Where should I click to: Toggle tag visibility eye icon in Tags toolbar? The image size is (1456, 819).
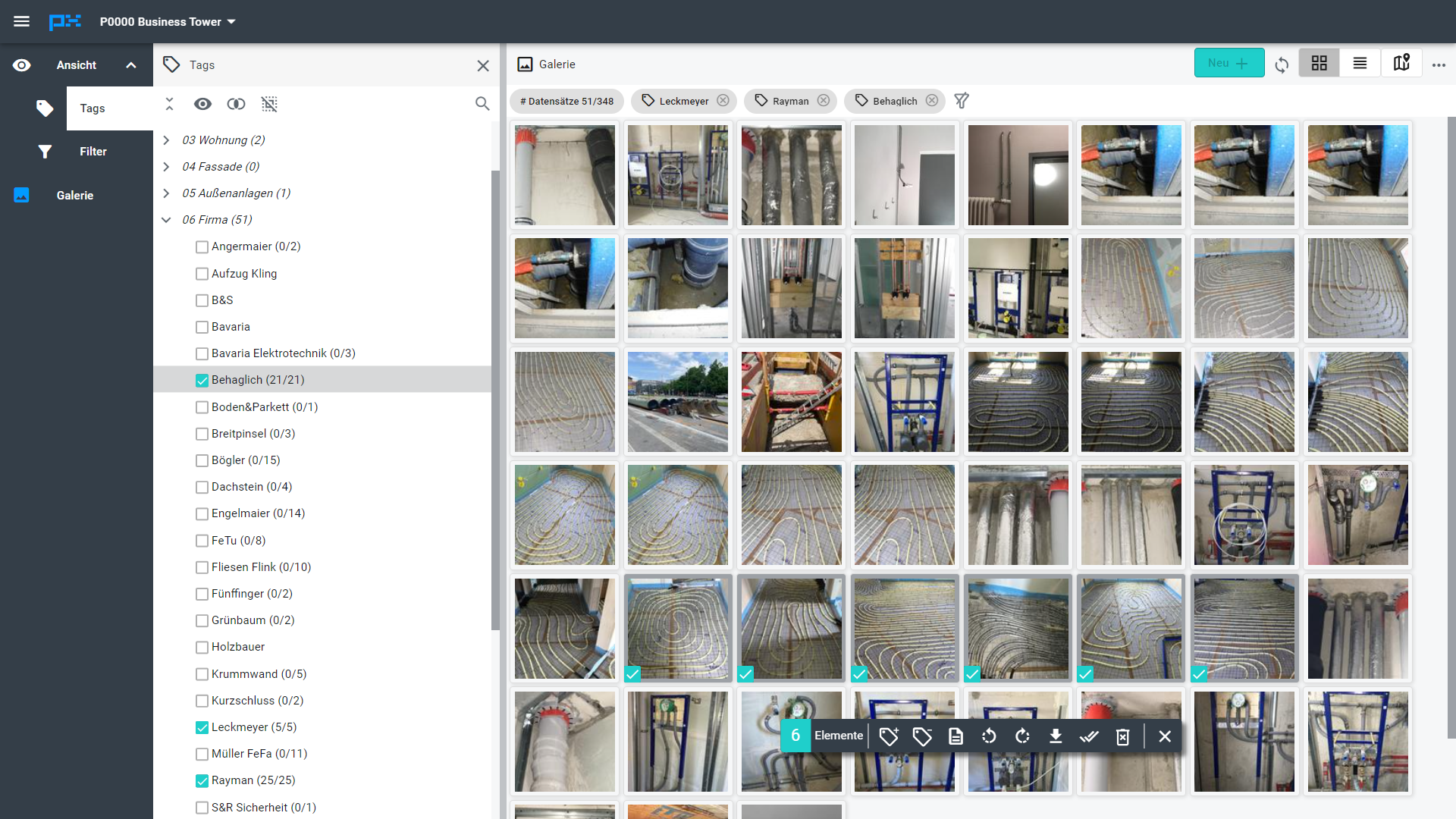(x=202, y=104)
